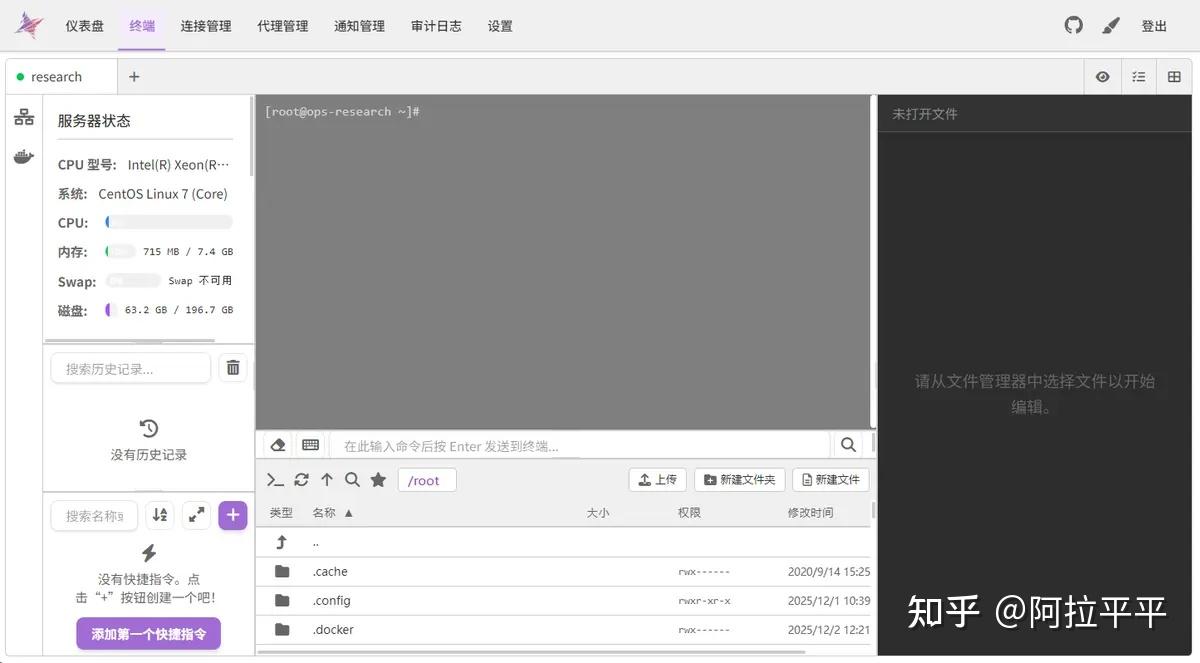Search files with the magnifier icon

coord(352,480)
